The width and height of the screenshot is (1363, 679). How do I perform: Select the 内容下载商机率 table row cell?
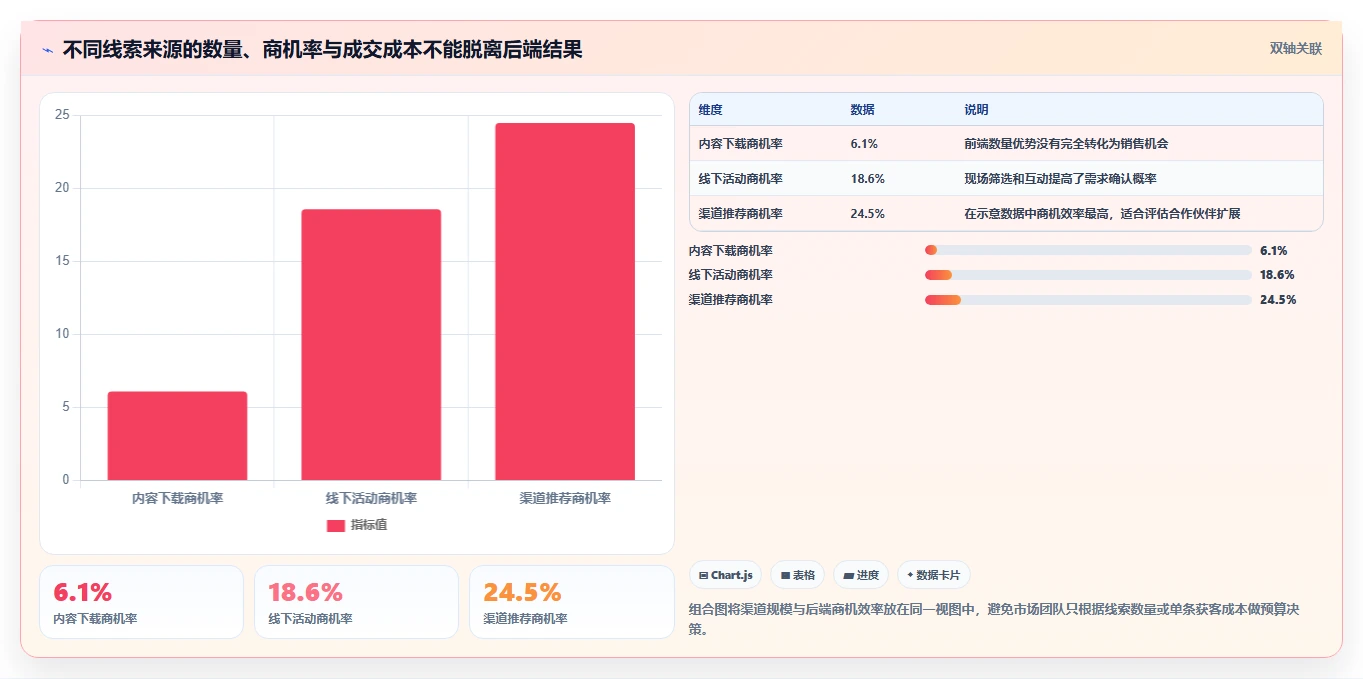point(740,144)
